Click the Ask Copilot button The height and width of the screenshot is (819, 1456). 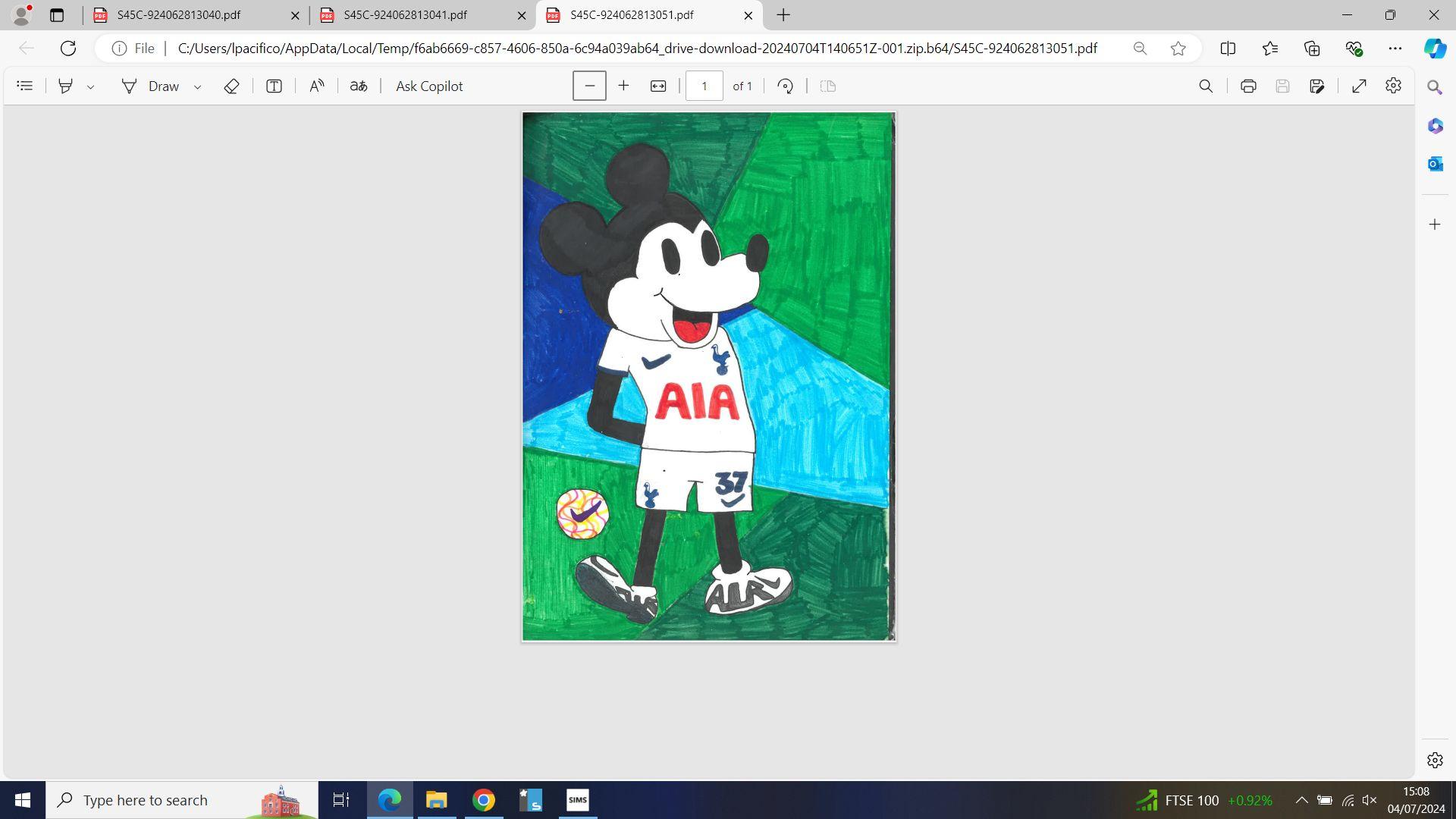coord(429,86)
